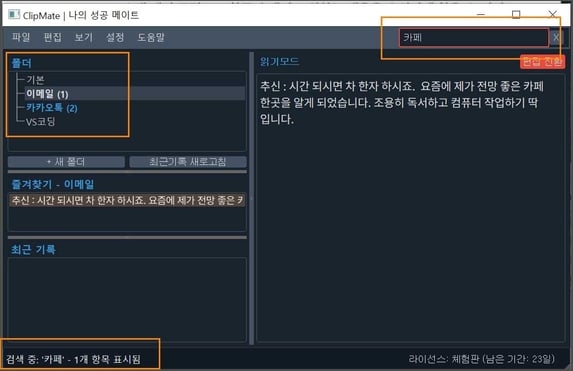Click the 읽기모드 label
This screenshot has width=573, height=371.
(x=279, y=61)
